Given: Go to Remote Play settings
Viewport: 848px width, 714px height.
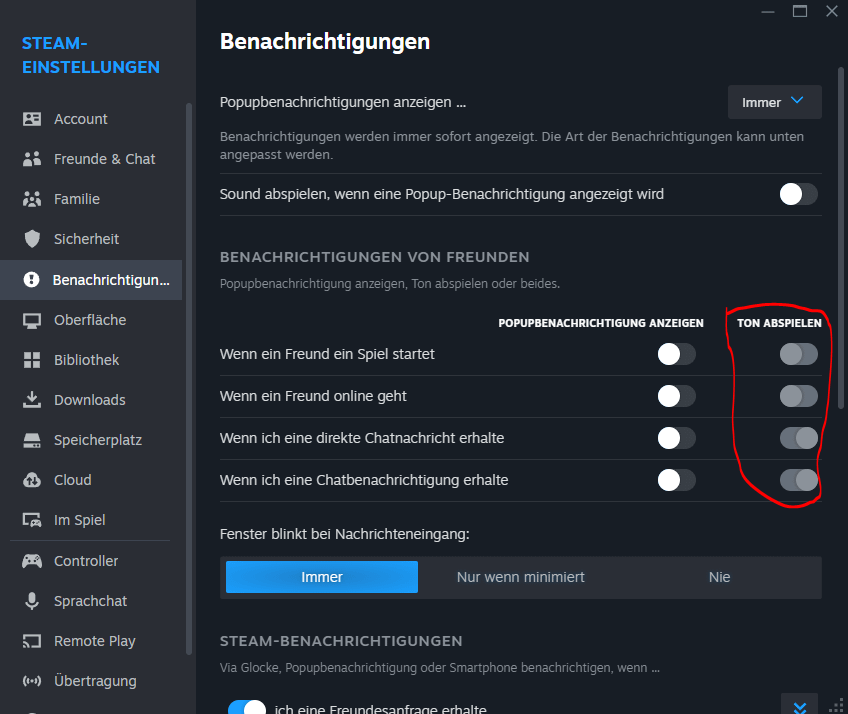Looking at the screenshot, I should (94, 641).
